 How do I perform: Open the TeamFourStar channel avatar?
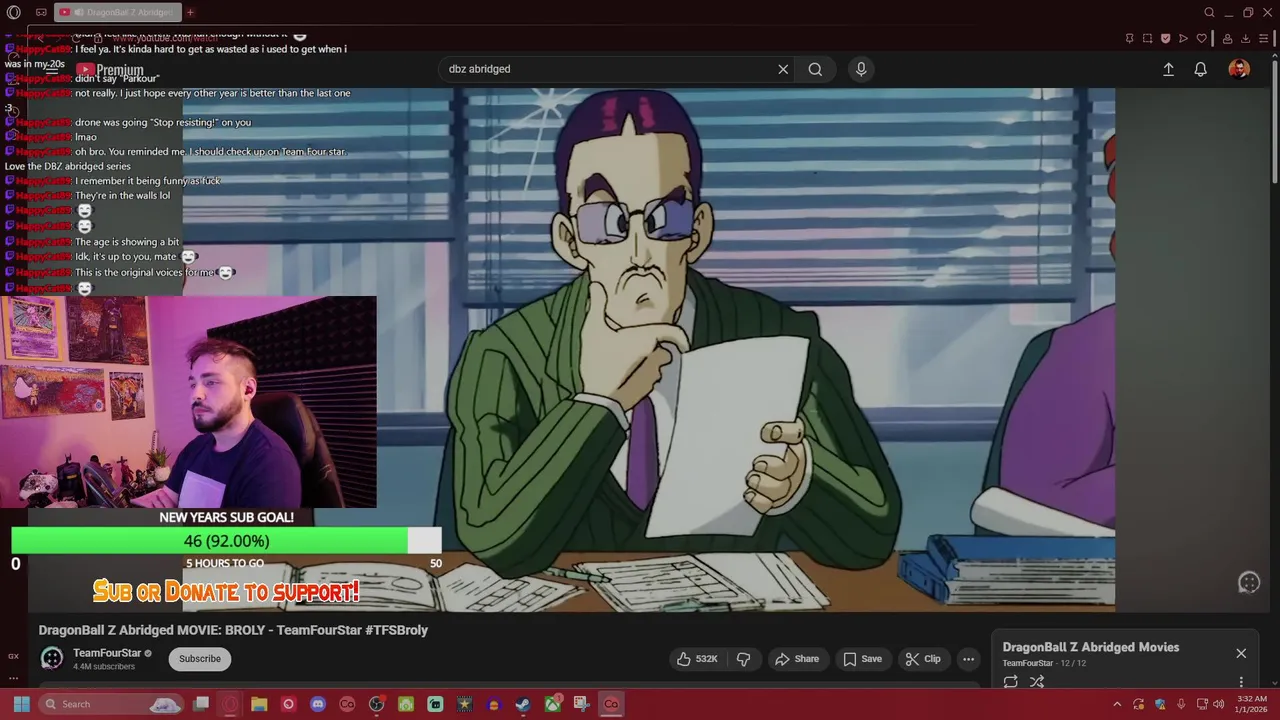(52, 658)
